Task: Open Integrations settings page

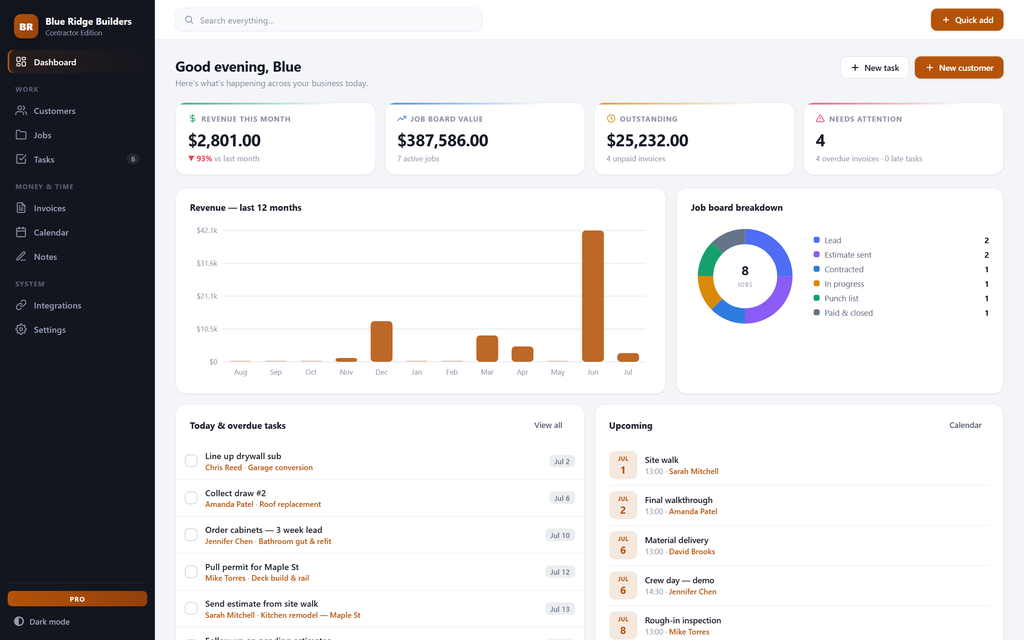Action: point(77,305)
